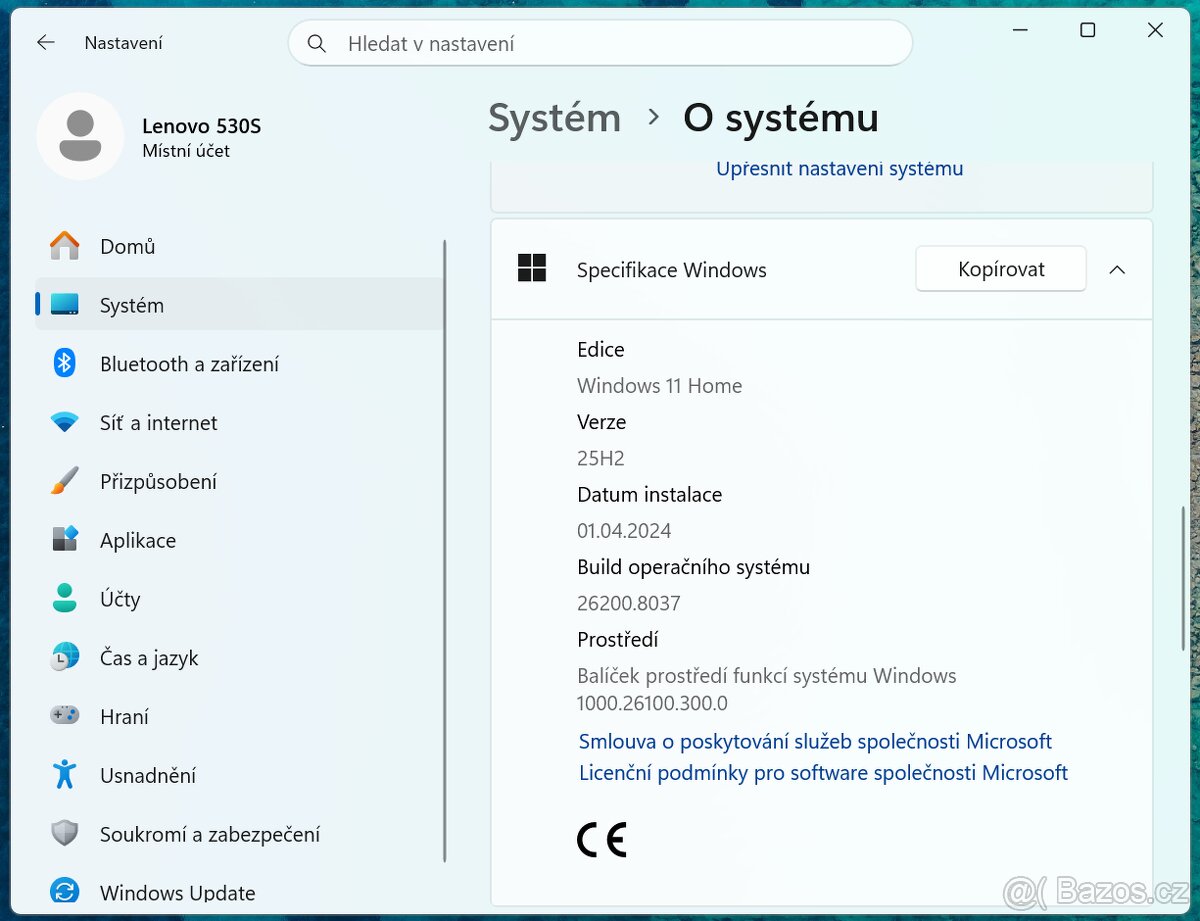Open the Windows Update menu item
1200x921 pixels.
pos(177,892)
